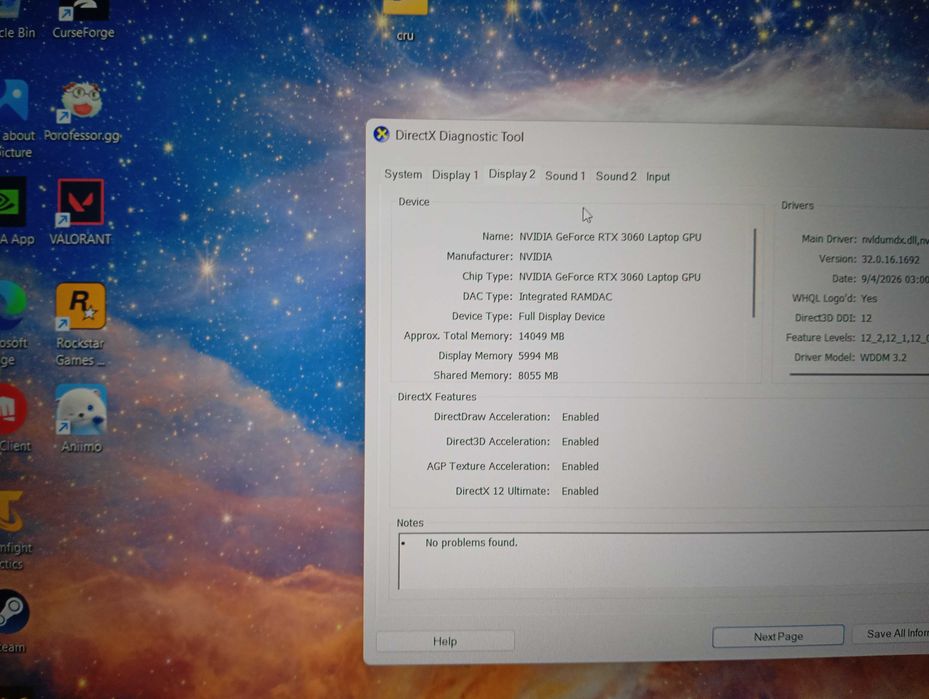The image size is (929, 699).
Task: Select the DirectX 12 Ultimate Enabled value
Action: pyautogui.click(x=580, y=491)
